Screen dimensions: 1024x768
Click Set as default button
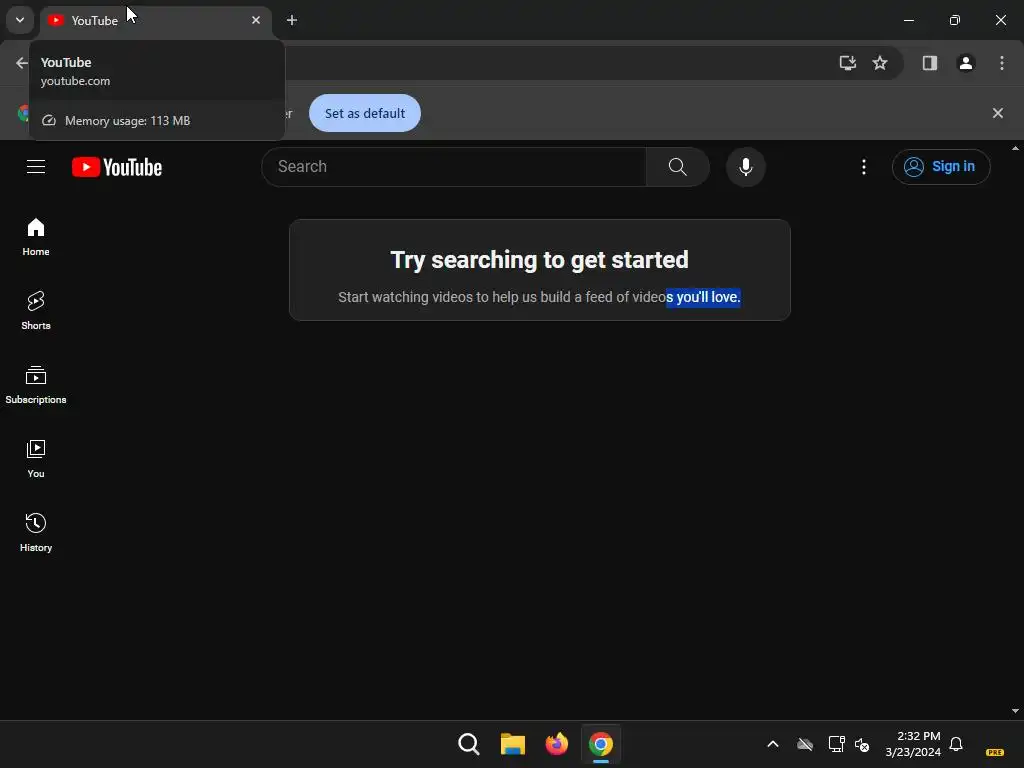[x=364, y=113]
